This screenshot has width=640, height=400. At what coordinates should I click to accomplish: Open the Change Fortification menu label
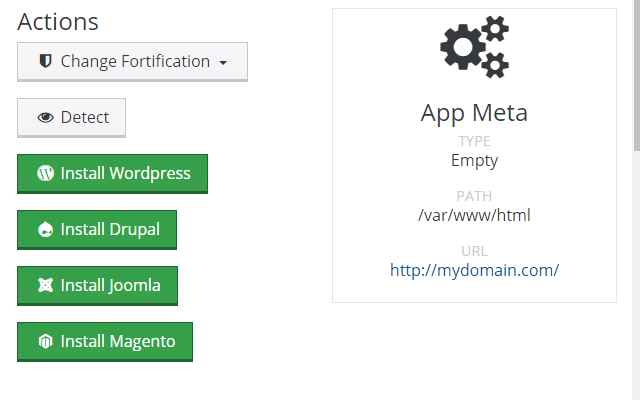coord(135,62)
